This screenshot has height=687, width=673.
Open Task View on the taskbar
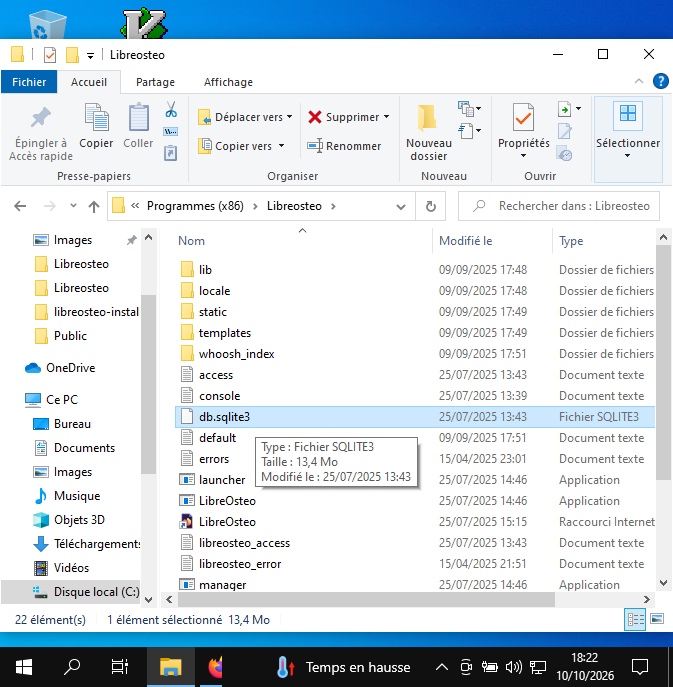click(x=119, y=667)
